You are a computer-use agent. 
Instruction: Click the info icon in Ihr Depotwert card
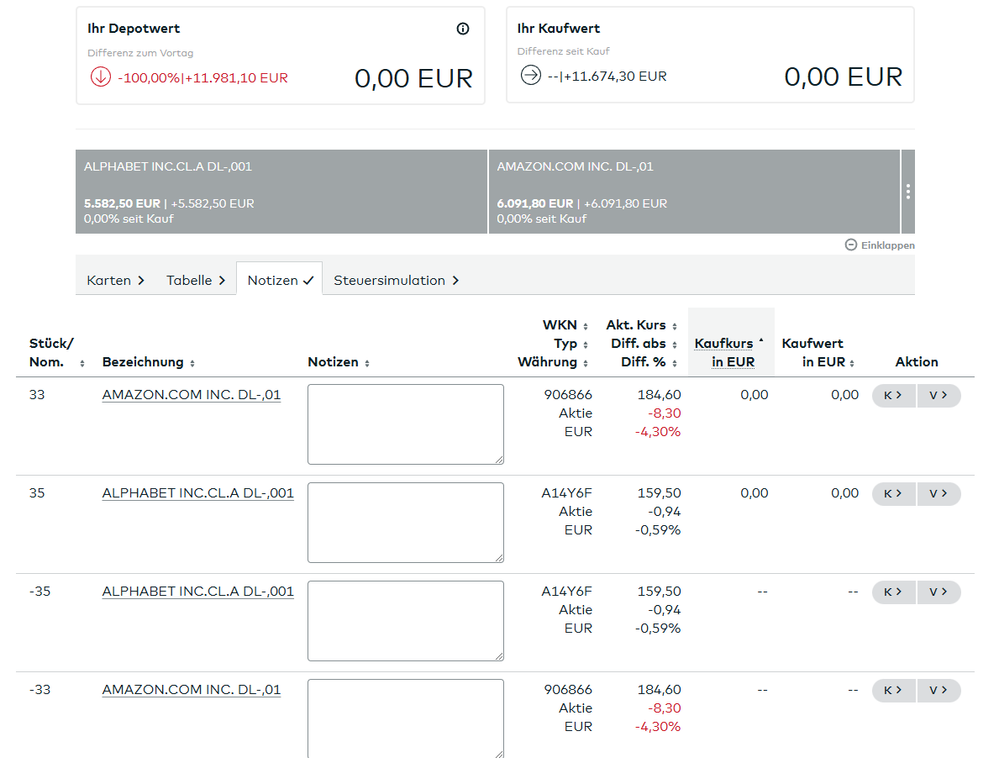(x=462, y=29)
